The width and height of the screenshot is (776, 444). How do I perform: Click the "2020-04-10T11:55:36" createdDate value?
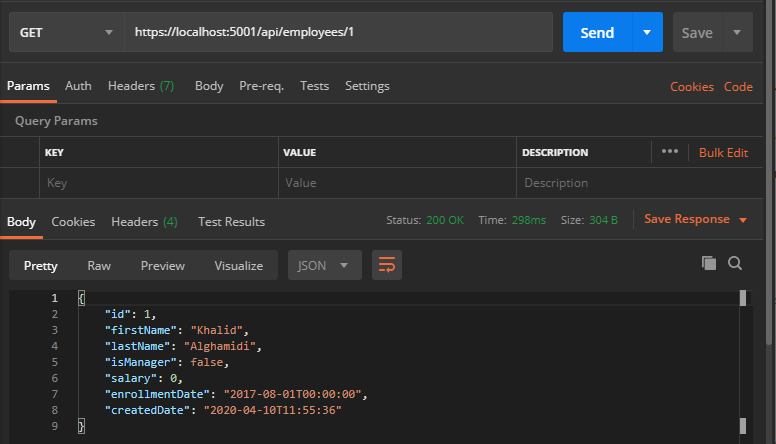click(x=273, y=410)
